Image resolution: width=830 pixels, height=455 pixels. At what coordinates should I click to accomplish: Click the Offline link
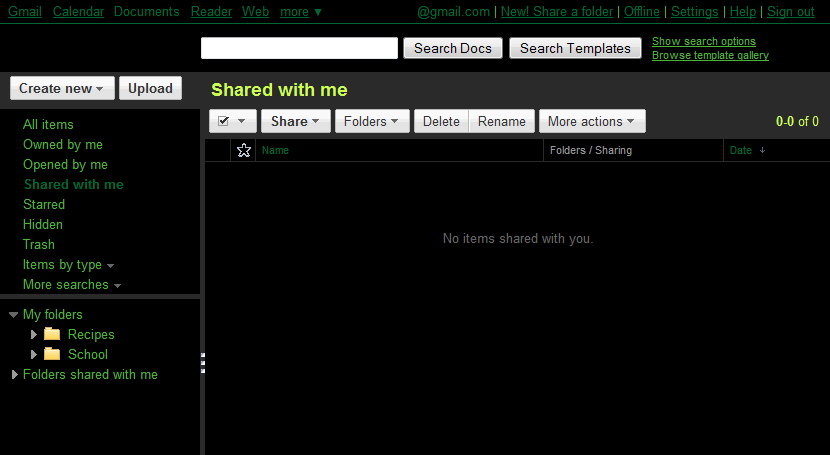pos(642,12)
